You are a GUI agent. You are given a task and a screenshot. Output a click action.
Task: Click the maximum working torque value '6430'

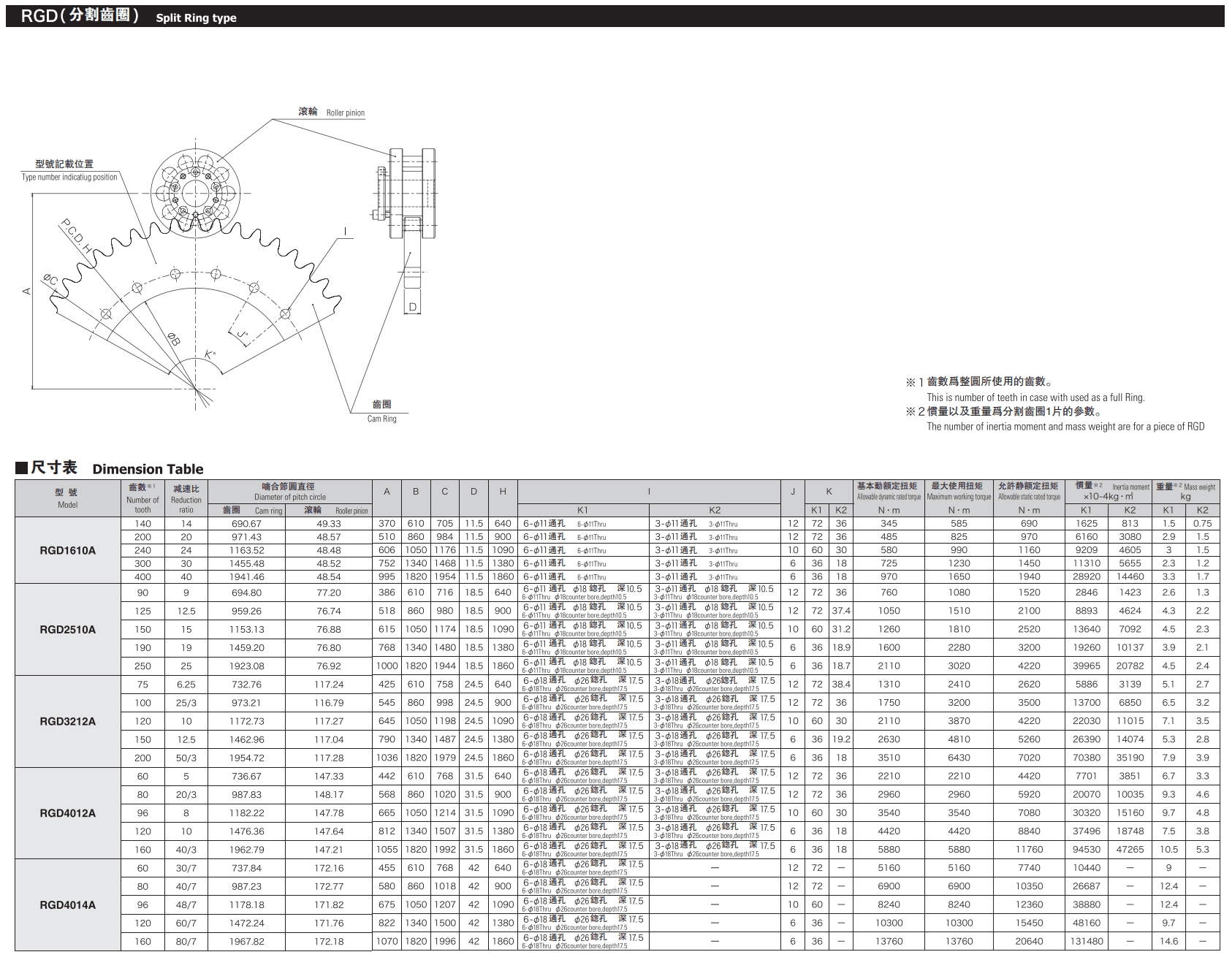pos(959,758)
